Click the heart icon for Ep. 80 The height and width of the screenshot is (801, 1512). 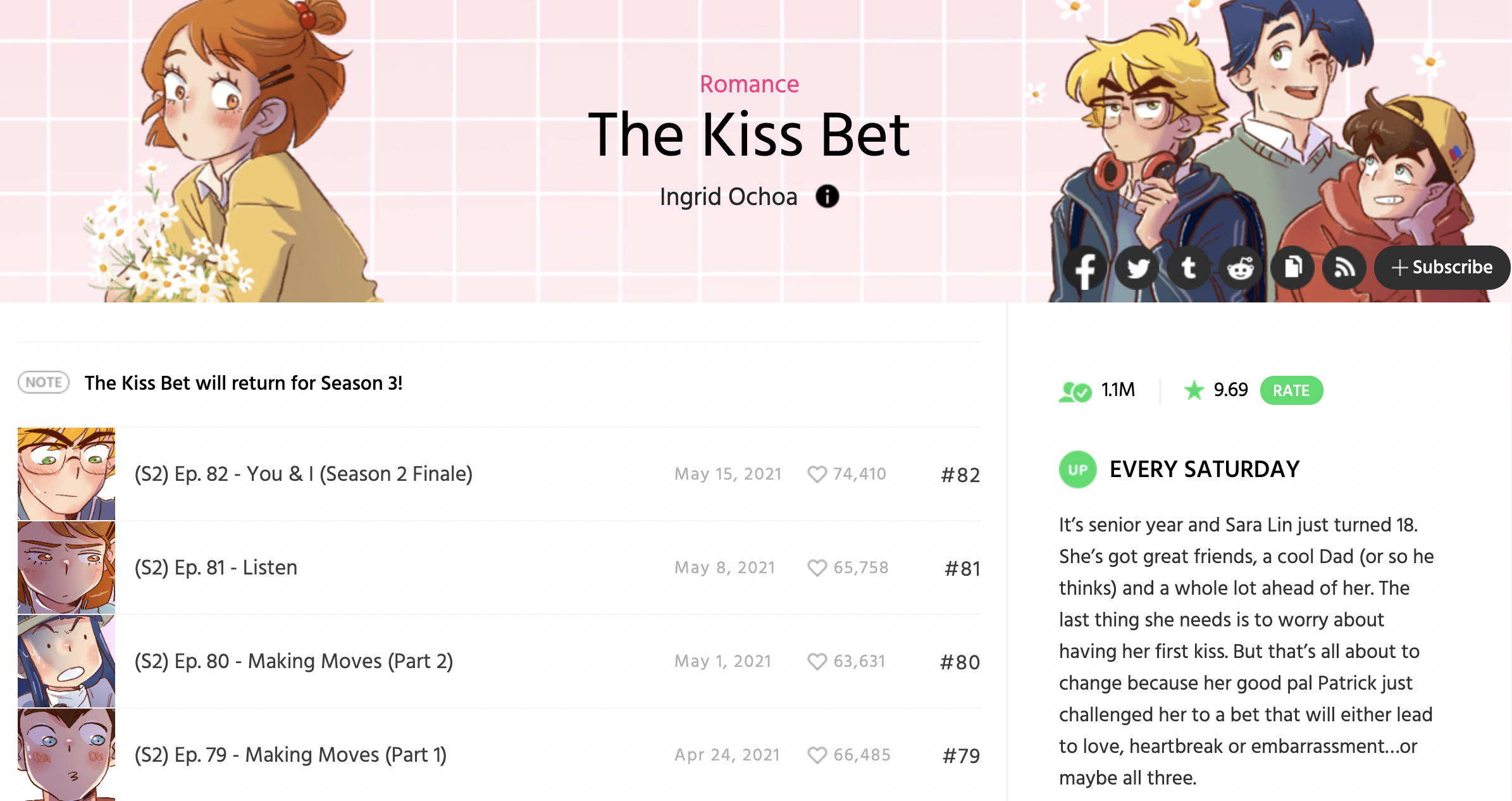click(817, 661)
